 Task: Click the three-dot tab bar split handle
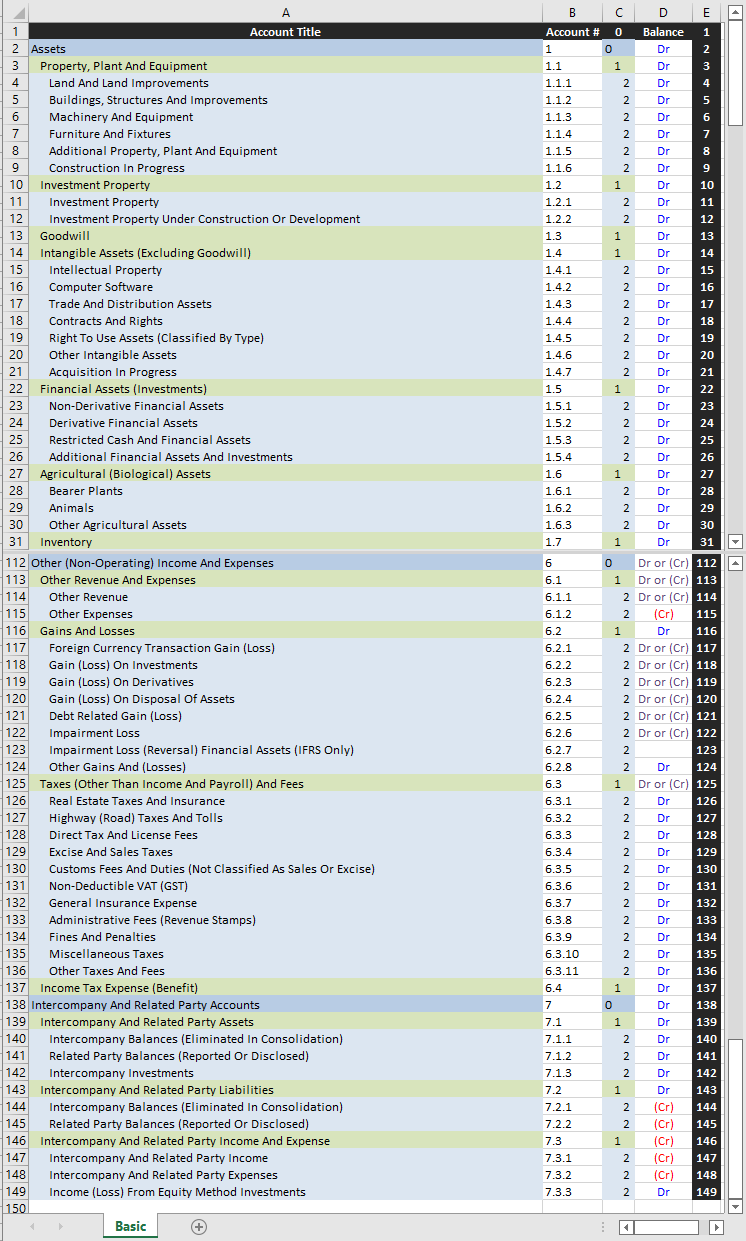[603, 1227]
